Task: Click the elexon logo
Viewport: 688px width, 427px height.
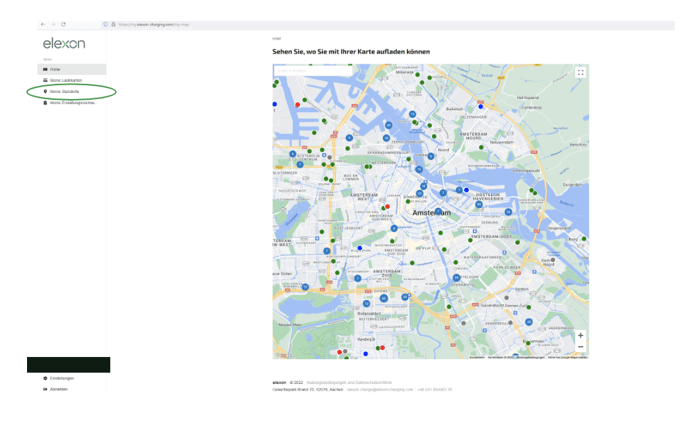Action: tap(64, 43)
